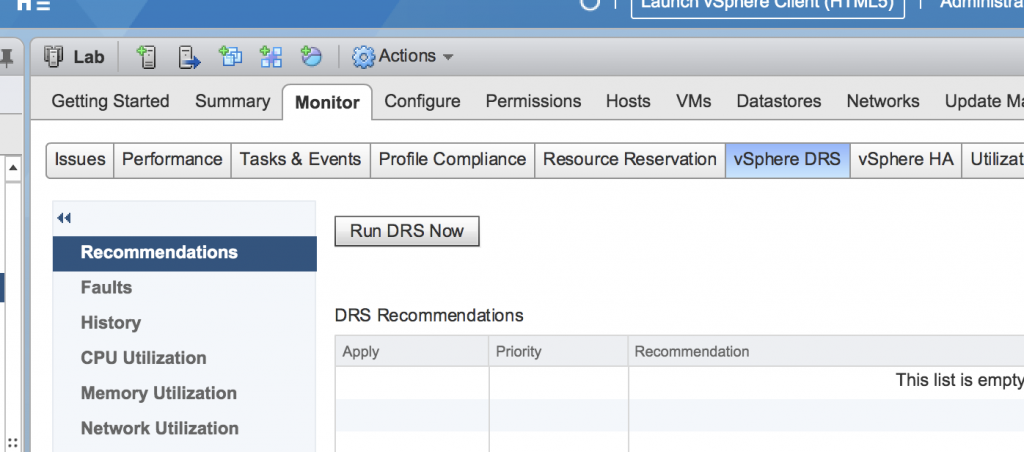Collapse the DRS side navigation panel

point(64,218)
